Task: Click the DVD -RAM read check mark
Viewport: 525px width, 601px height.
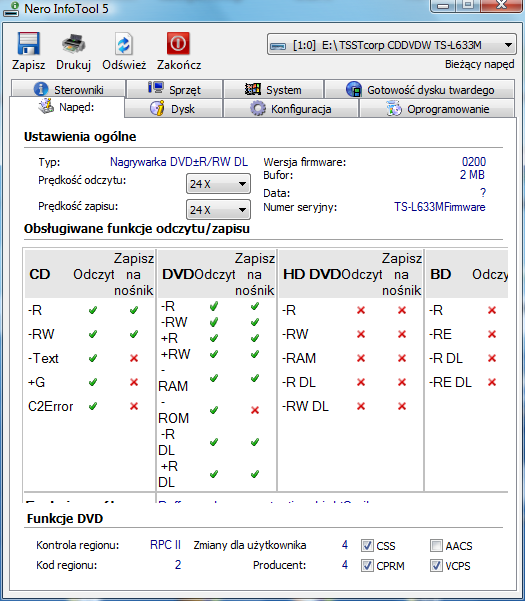Action: tap(214, 378)
